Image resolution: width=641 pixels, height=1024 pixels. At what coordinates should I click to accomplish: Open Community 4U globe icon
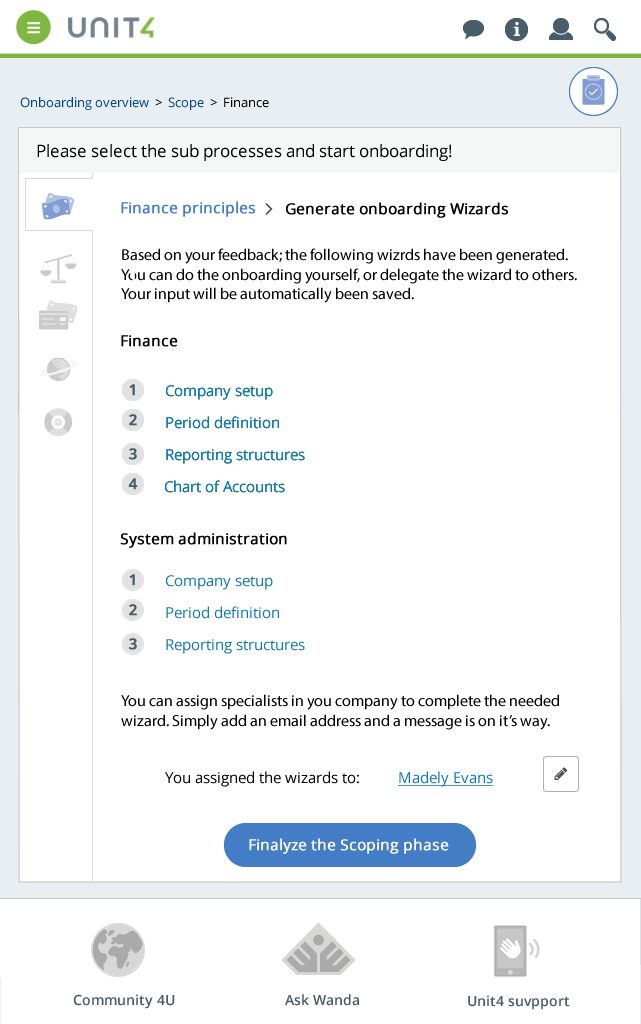click(118, 950)
